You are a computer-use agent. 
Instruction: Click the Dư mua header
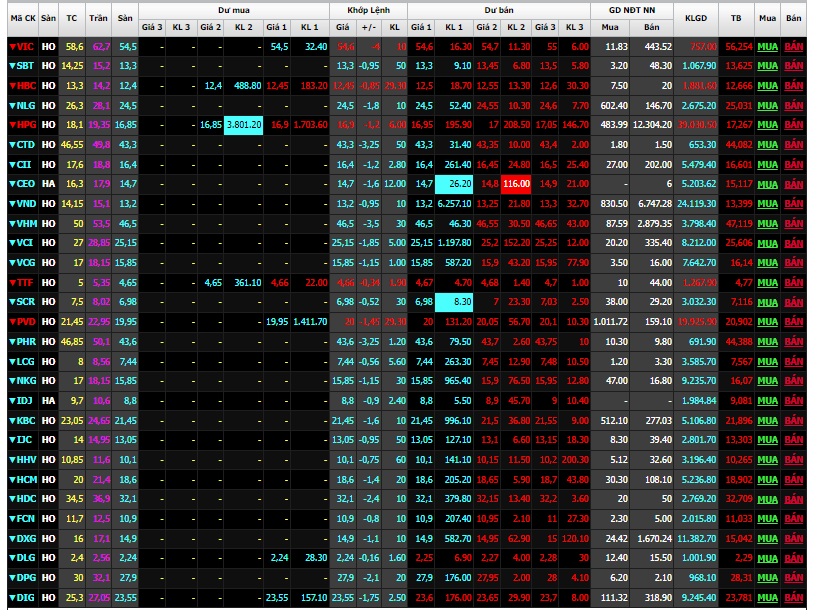234,10
